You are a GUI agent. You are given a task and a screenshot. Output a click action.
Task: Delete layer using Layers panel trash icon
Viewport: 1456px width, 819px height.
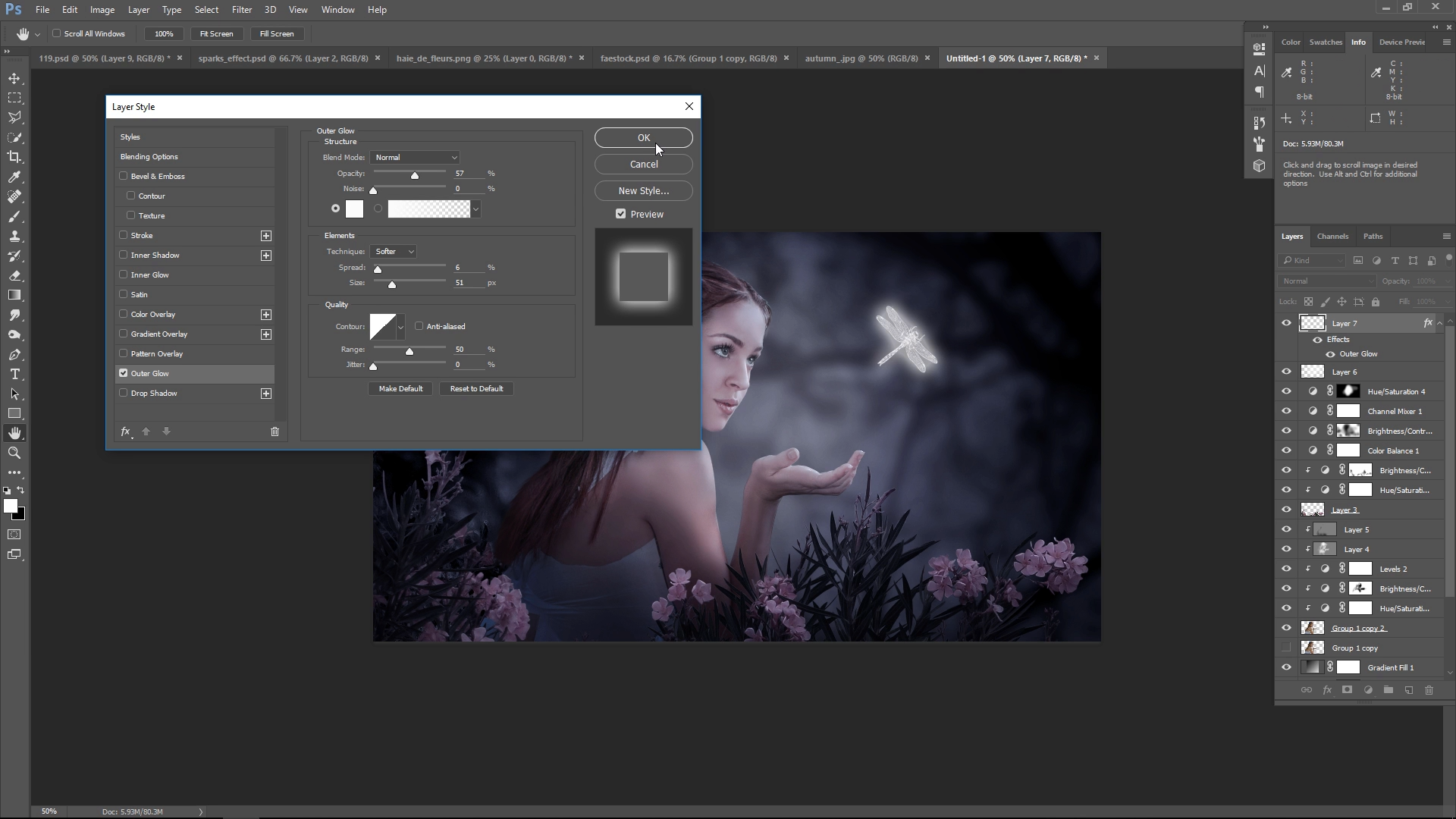pos(1429,690)
